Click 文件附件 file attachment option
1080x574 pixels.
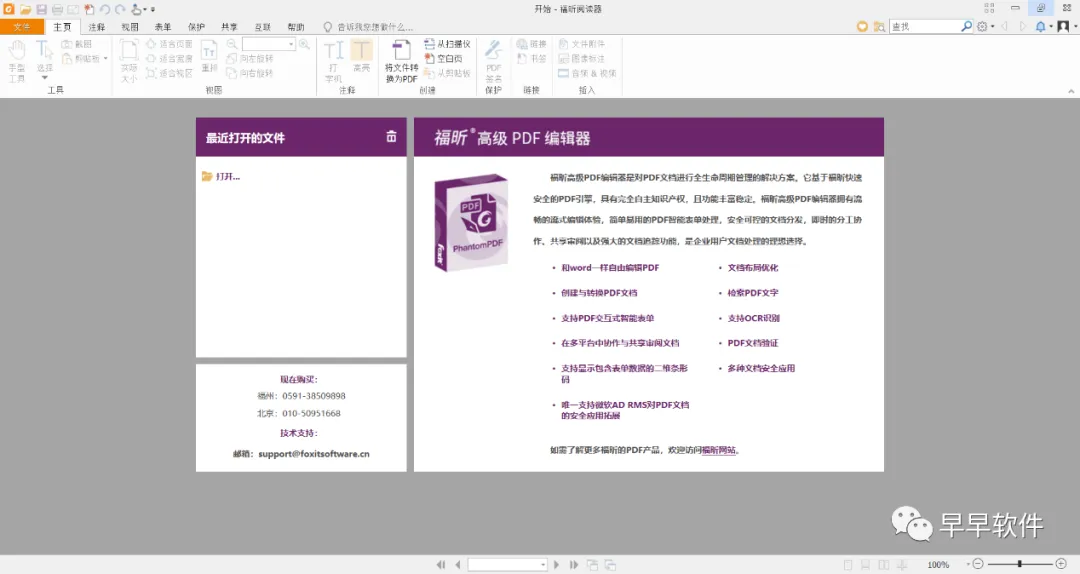pyautogui.click(x=582, y=44)
